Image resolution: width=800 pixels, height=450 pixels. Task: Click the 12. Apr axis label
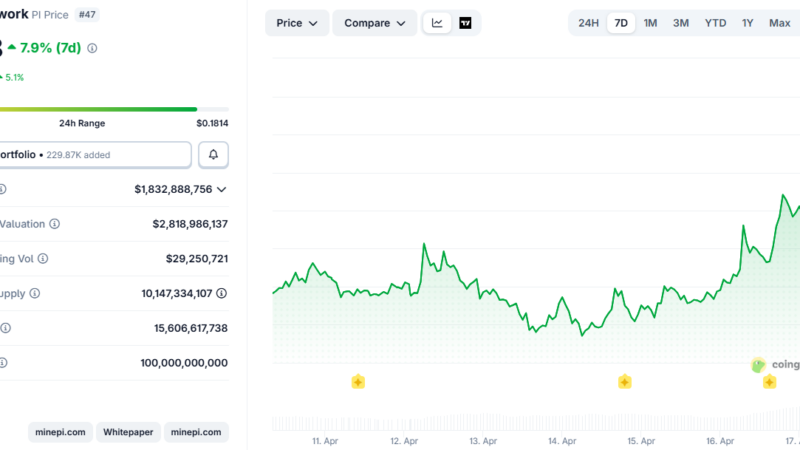404,441
